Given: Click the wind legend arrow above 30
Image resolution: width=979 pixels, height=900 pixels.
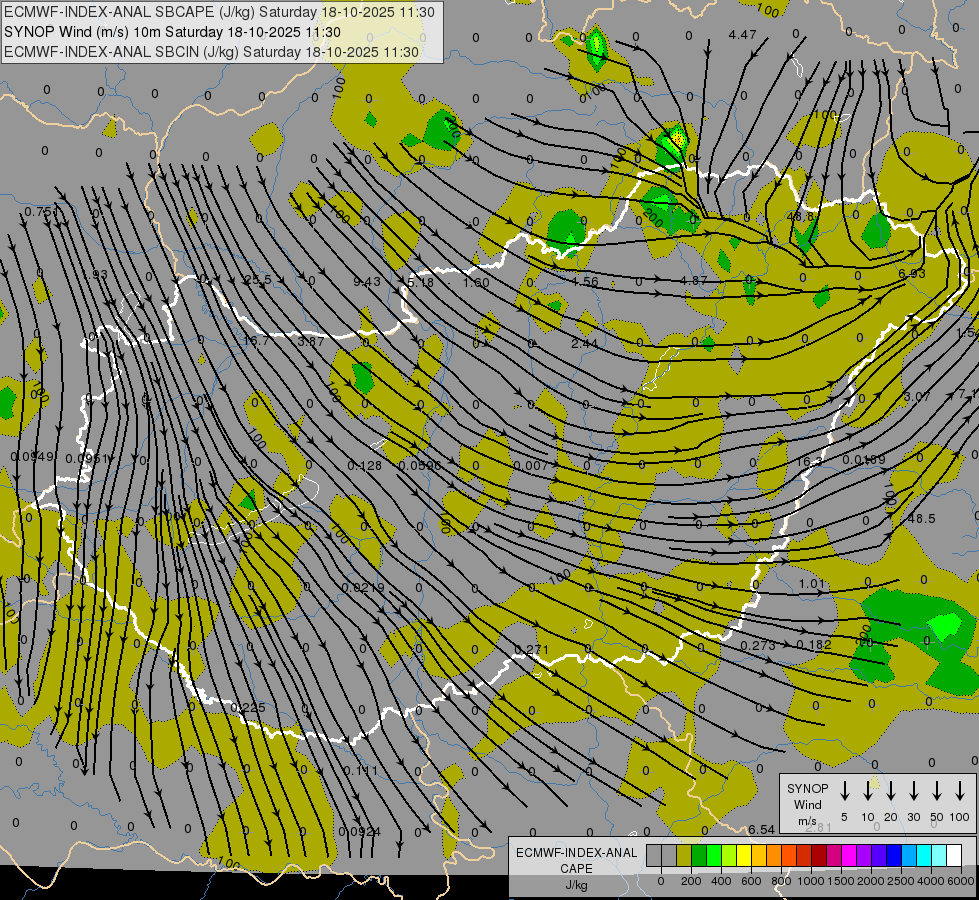Looking at the screenshot, I should 913,791.
